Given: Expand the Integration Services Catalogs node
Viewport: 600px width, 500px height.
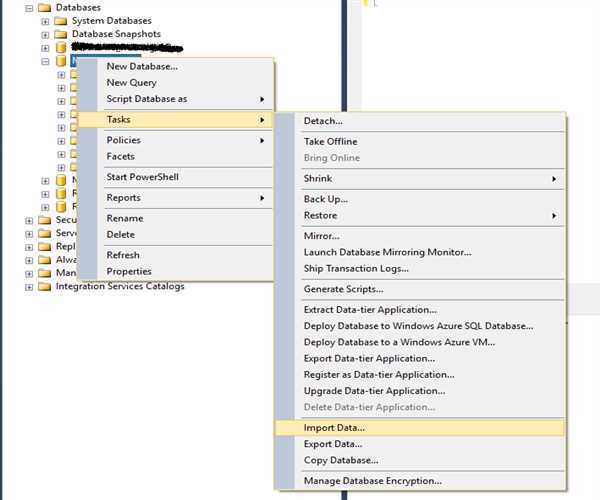Looking at the screenshot, I should (x=29, y=286).
